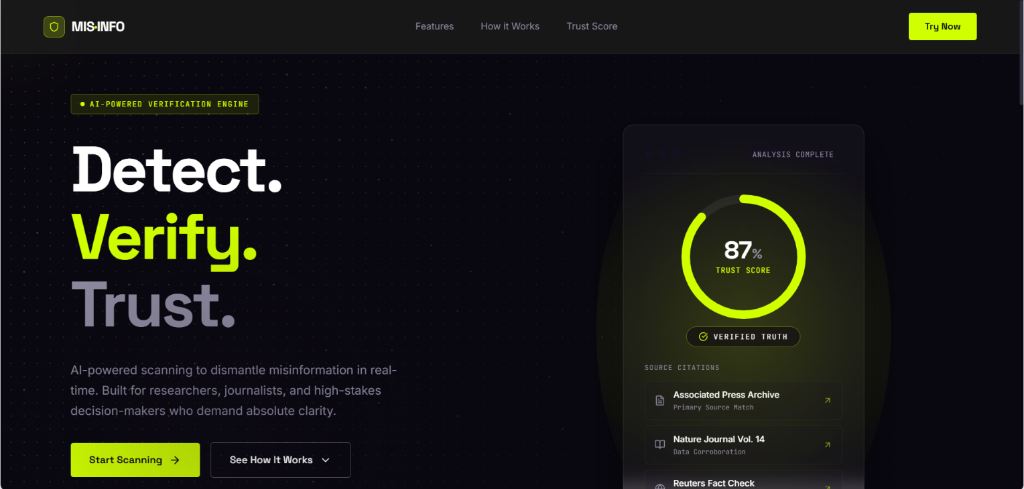Click the document icon beside Associated Press Archive

click(660, 400)
